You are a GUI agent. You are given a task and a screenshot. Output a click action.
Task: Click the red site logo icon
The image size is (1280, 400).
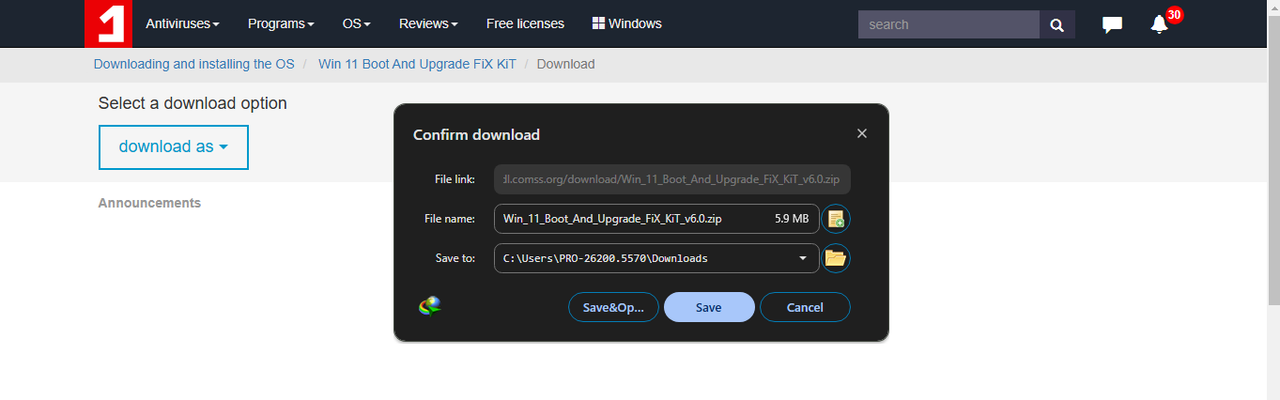pyautogui.click(x=108, y=23)
